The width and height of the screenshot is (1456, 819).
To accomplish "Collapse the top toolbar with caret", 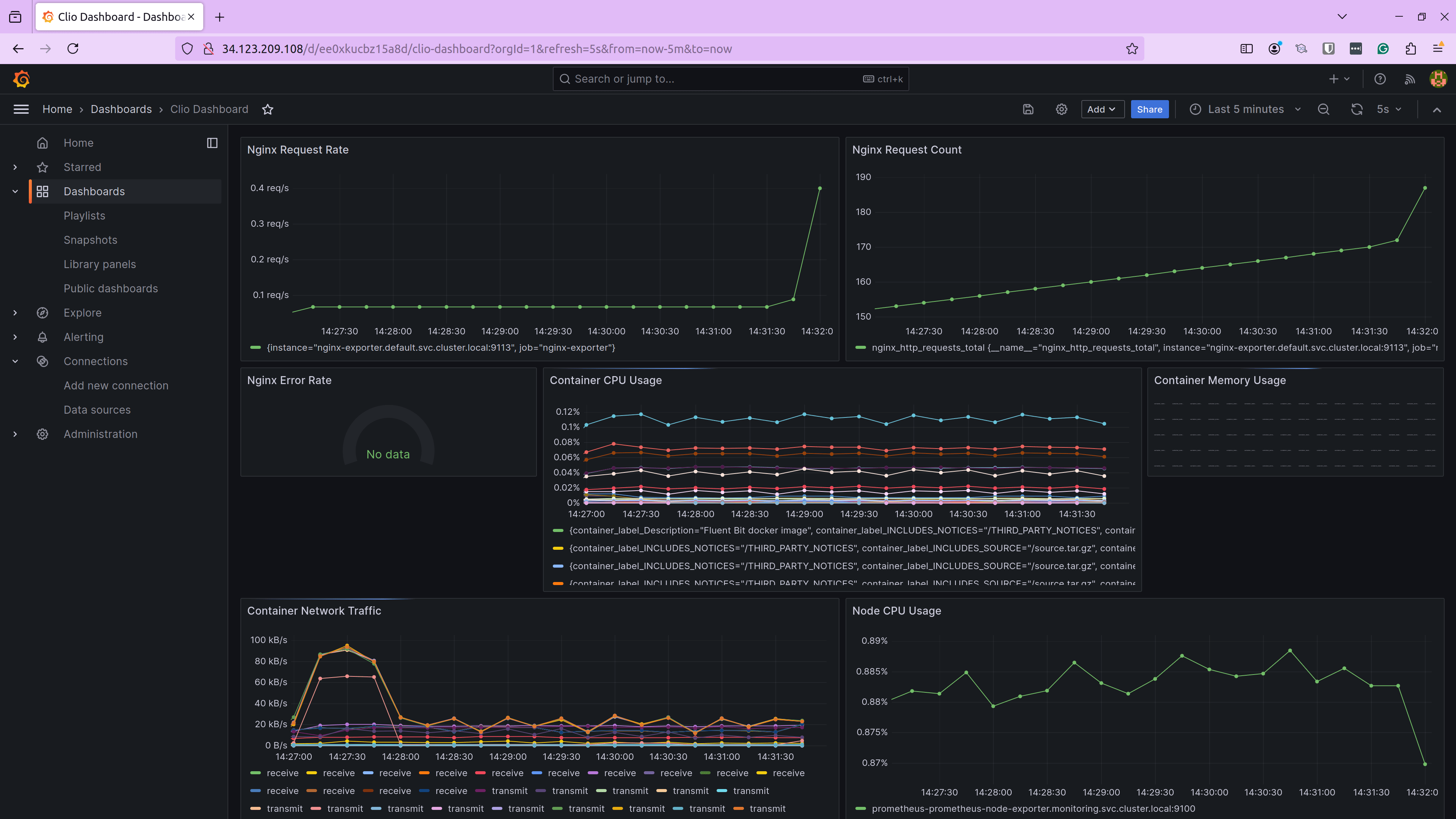I will coord(1436,109).
